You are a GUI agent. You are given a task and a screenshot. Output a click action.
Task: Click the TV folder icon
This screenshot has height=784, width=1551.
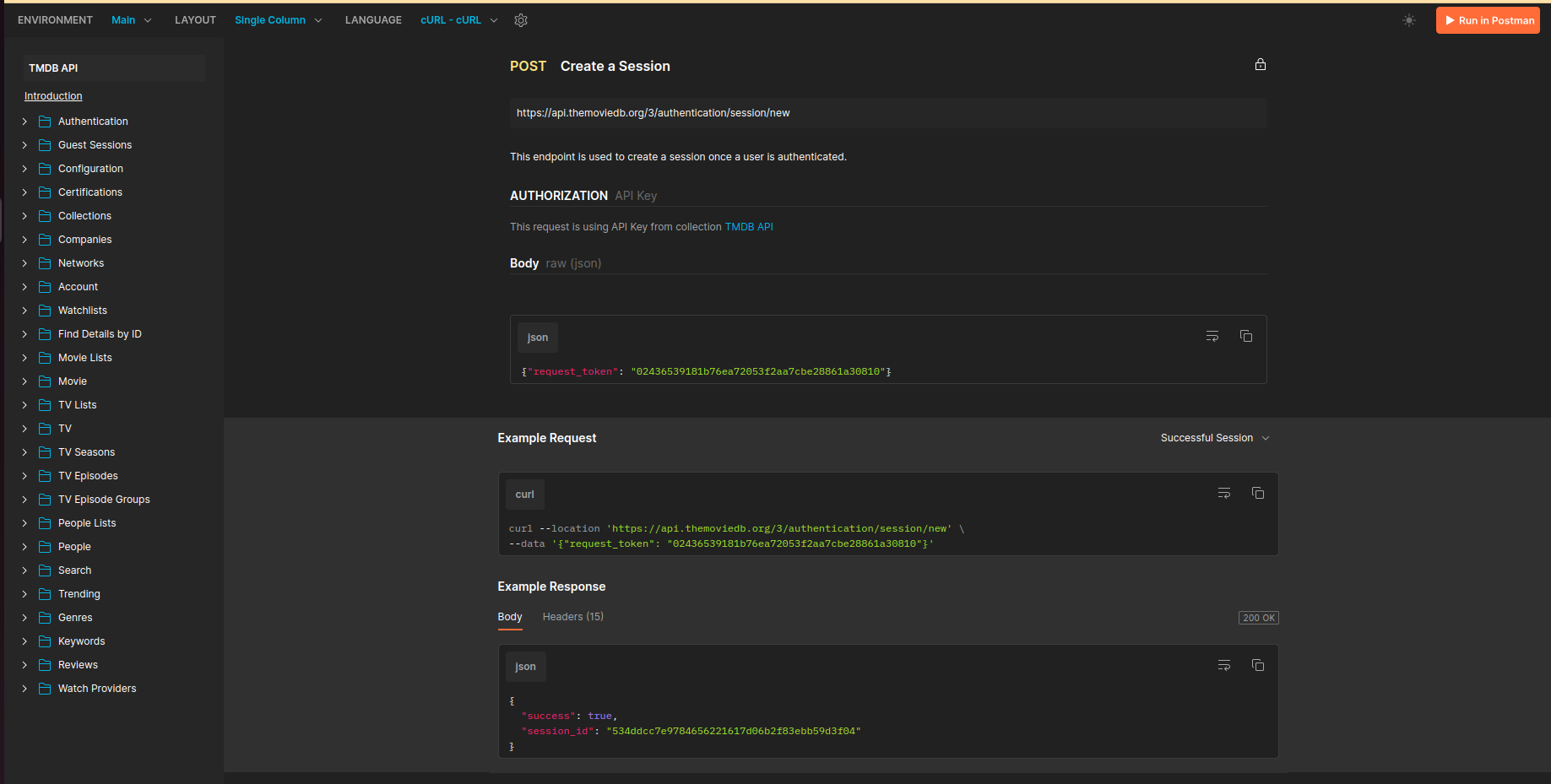(45, 429)
